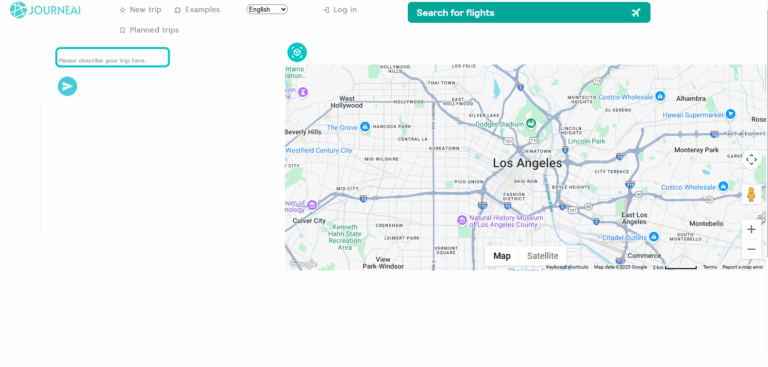Send the trip description with arrow button
This screenshot has width=768, height=367.
68,86
